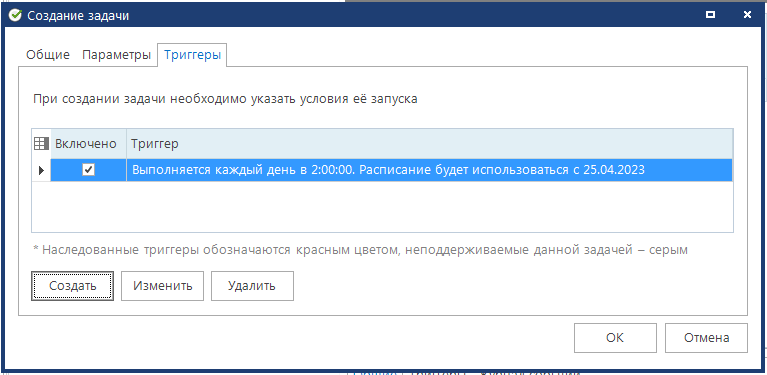The image size is (767, 375).
Task: Cancel with the Отмена button
Action: (706, 338)
